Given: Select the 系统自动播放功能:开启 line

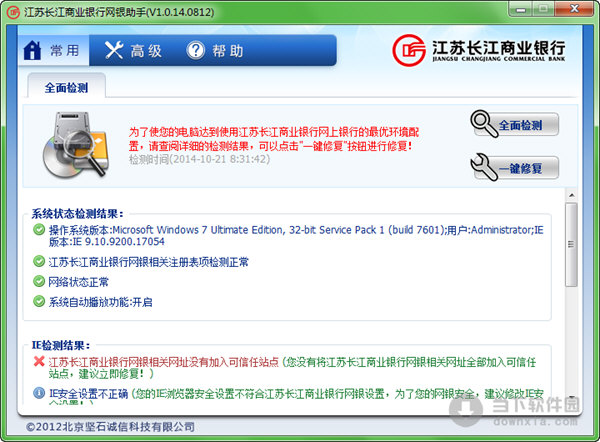Looking at the screenshot, I should click(101, 302).
